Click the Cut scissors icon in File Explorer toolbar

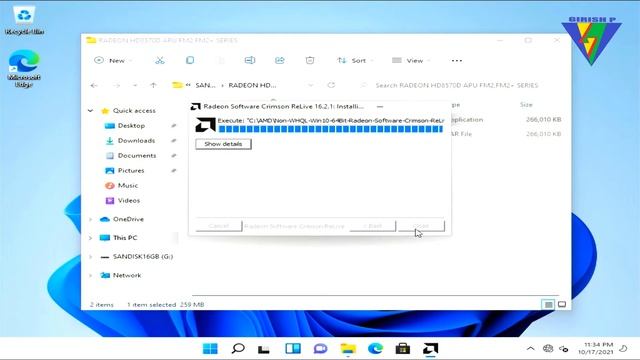click(x=160, y=60)
